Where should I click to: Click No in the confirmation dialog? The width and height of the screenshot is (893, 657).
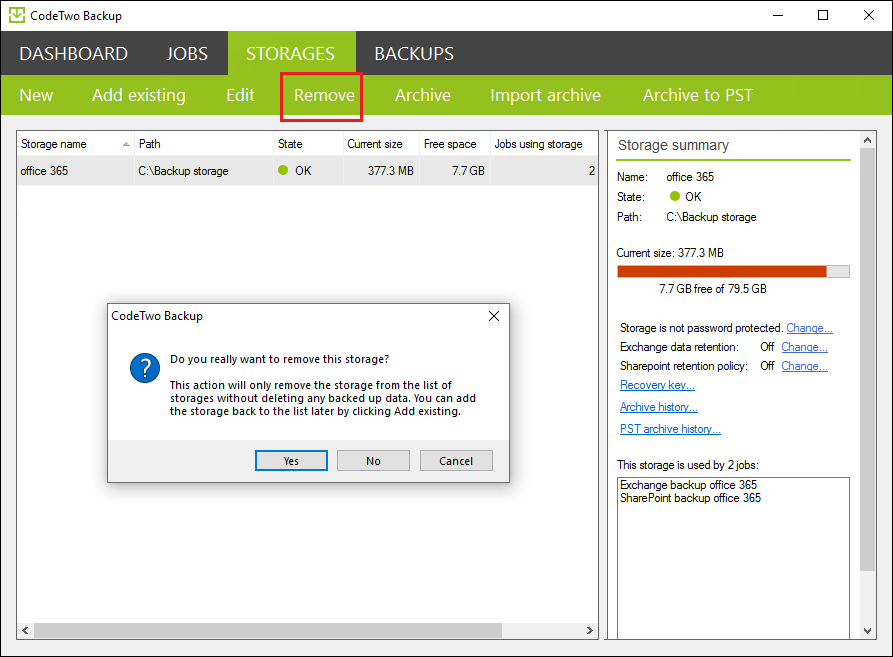click(x=374, y=461)
